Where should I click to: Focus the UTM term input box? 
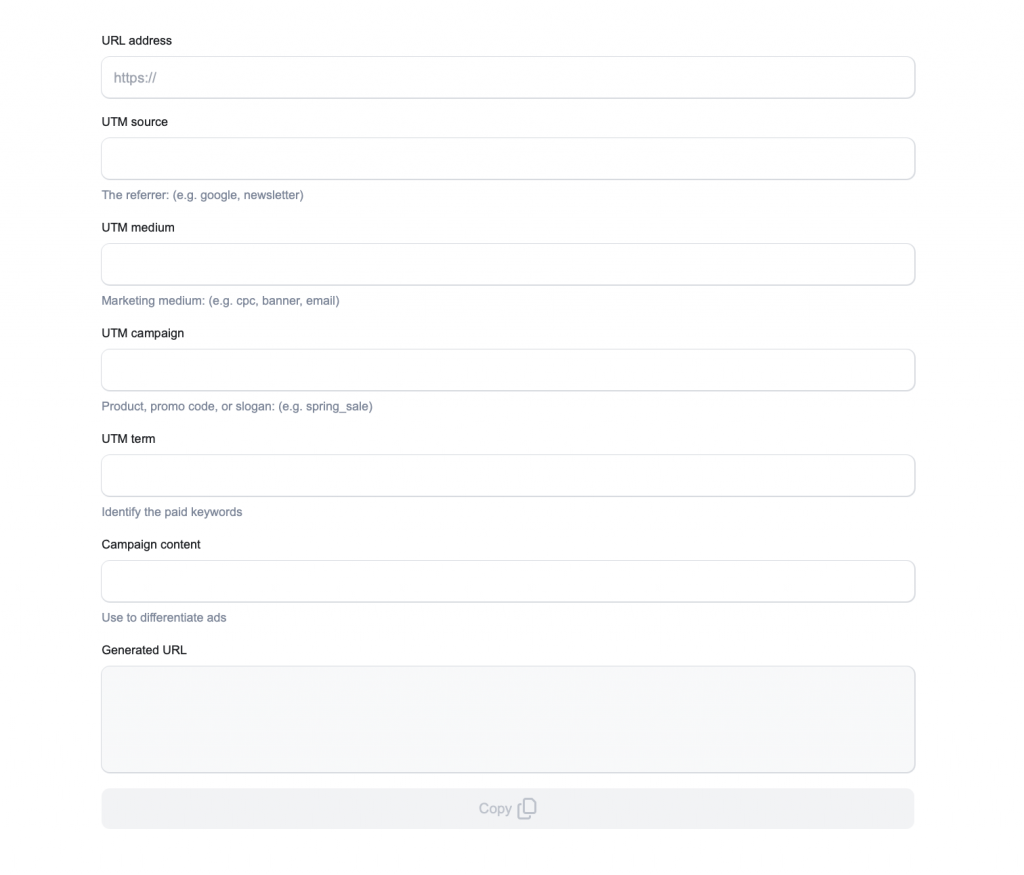pos(508,476)
